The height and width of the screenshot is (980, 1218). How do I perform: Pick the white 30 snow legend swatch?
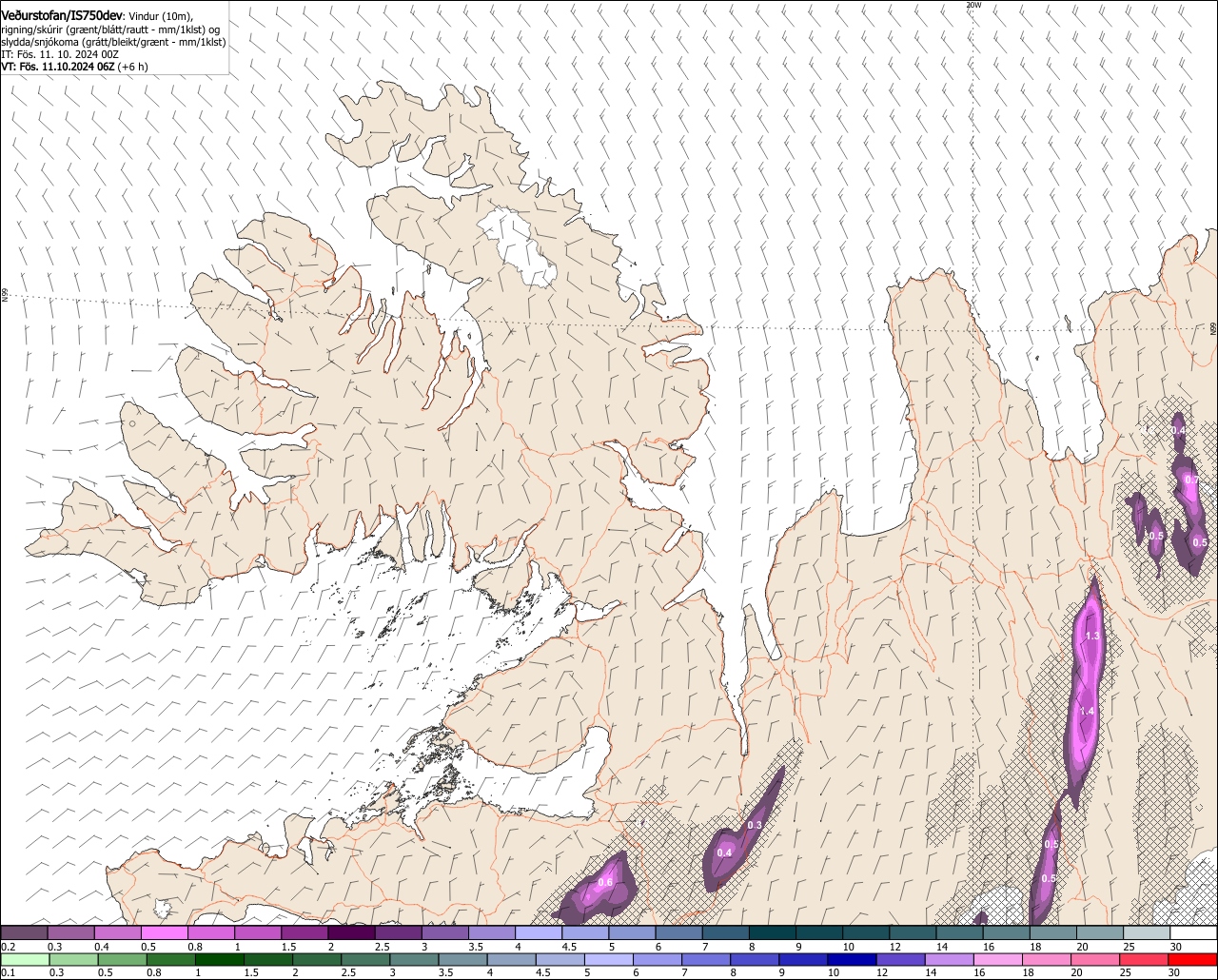(1194, 933)
